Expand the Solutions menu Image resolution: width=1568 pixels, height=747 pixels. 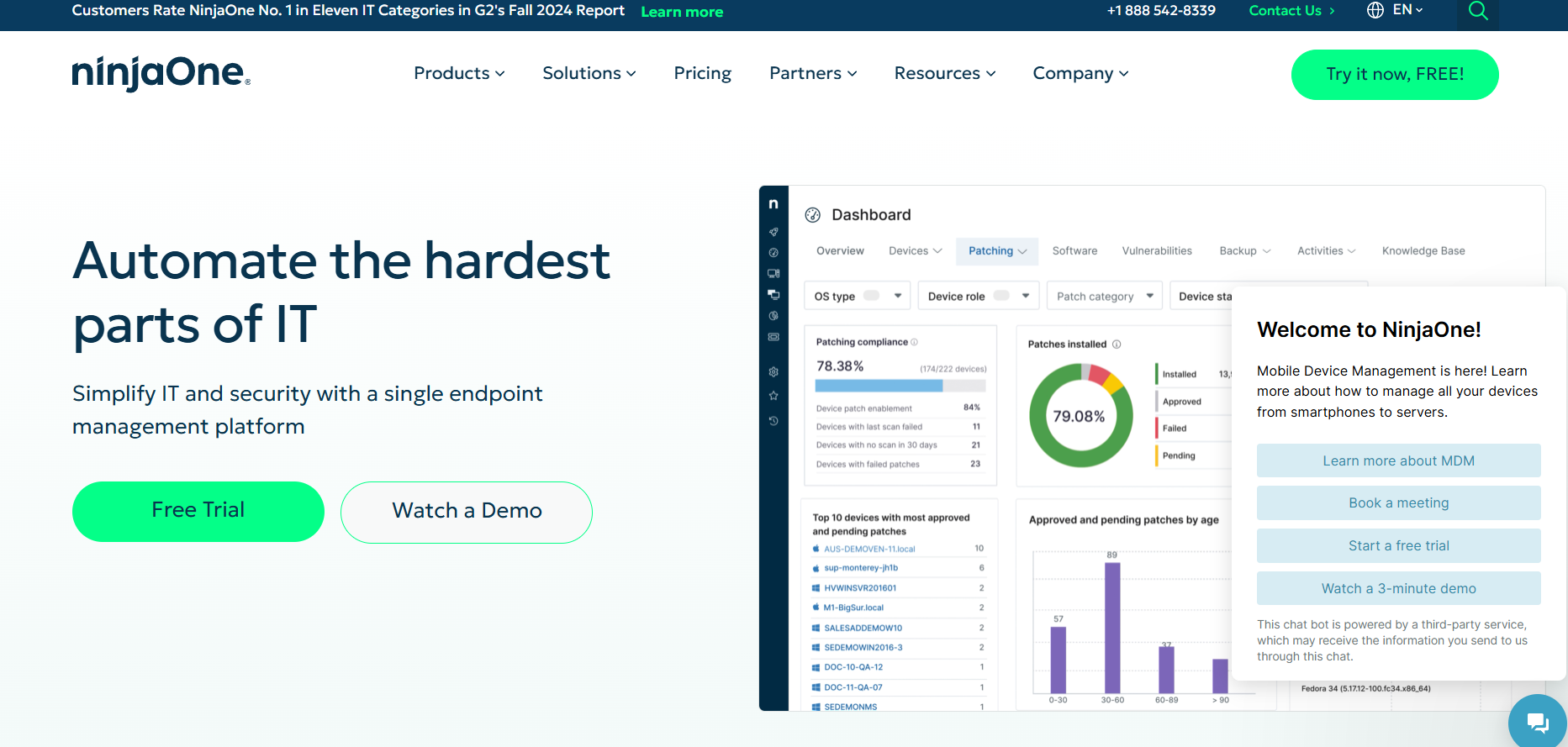click(x=589, y=74)
